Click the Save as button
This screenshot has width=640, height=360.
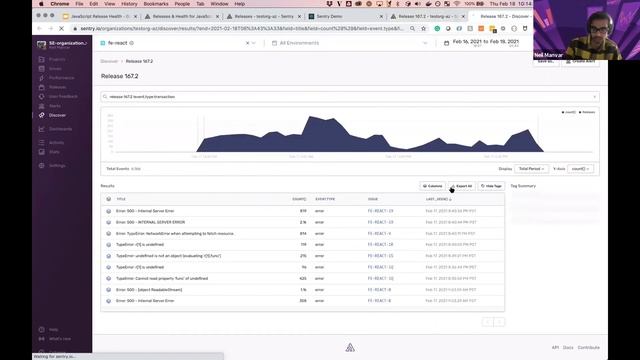[545, 61]
